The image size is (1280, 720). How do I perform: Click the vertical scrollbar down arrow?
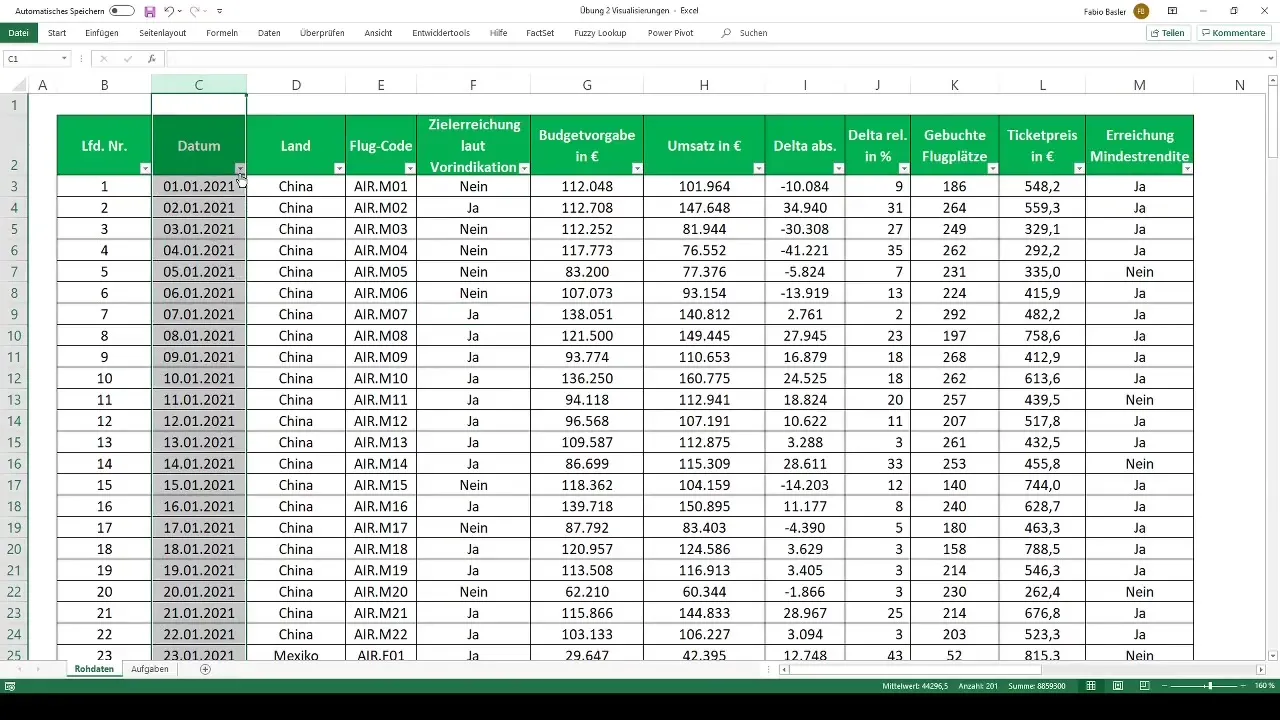click(x=1273, y=654)
